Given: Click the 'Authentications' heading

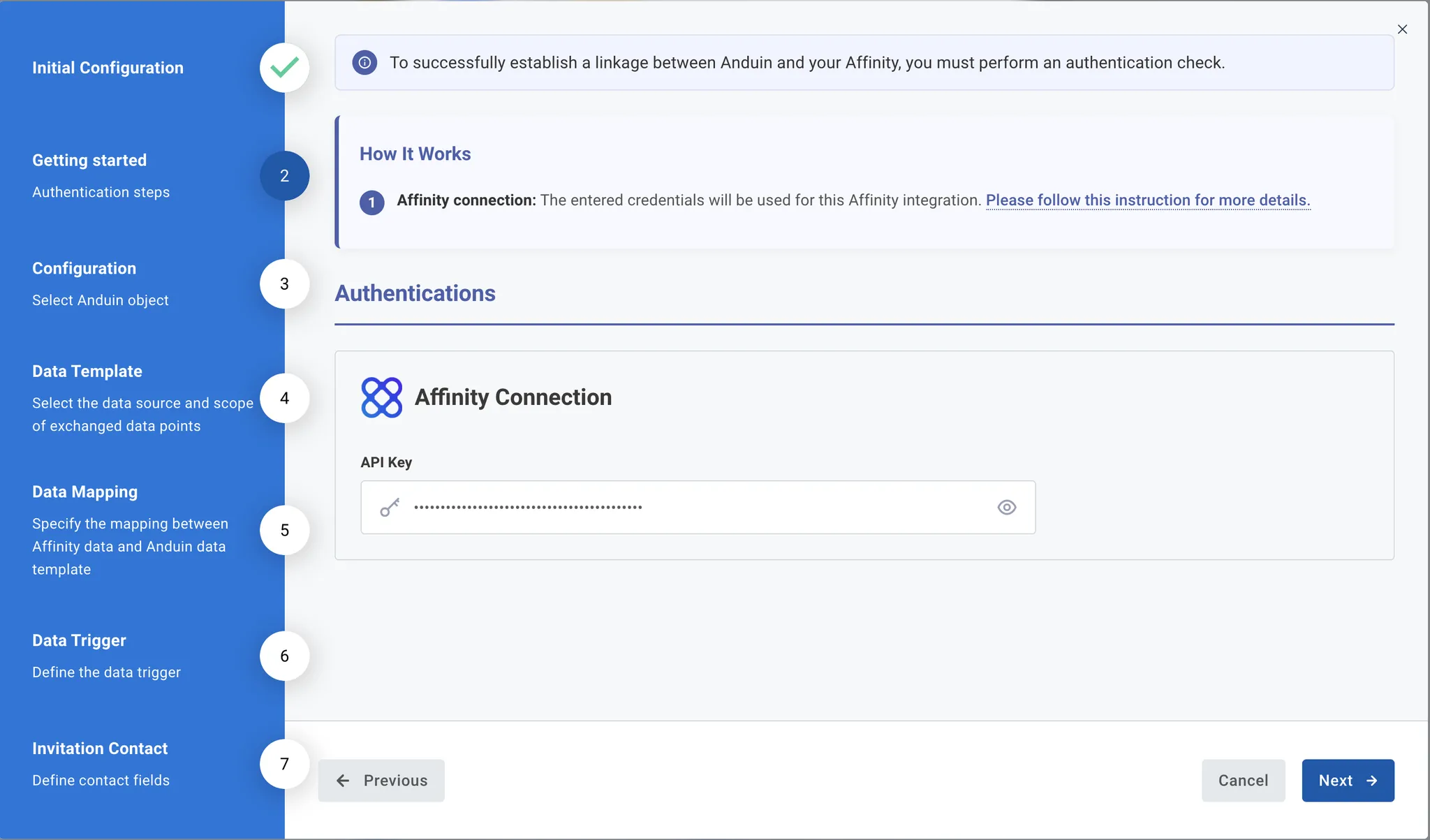Looking at the screenshot, I should (415, 293).
